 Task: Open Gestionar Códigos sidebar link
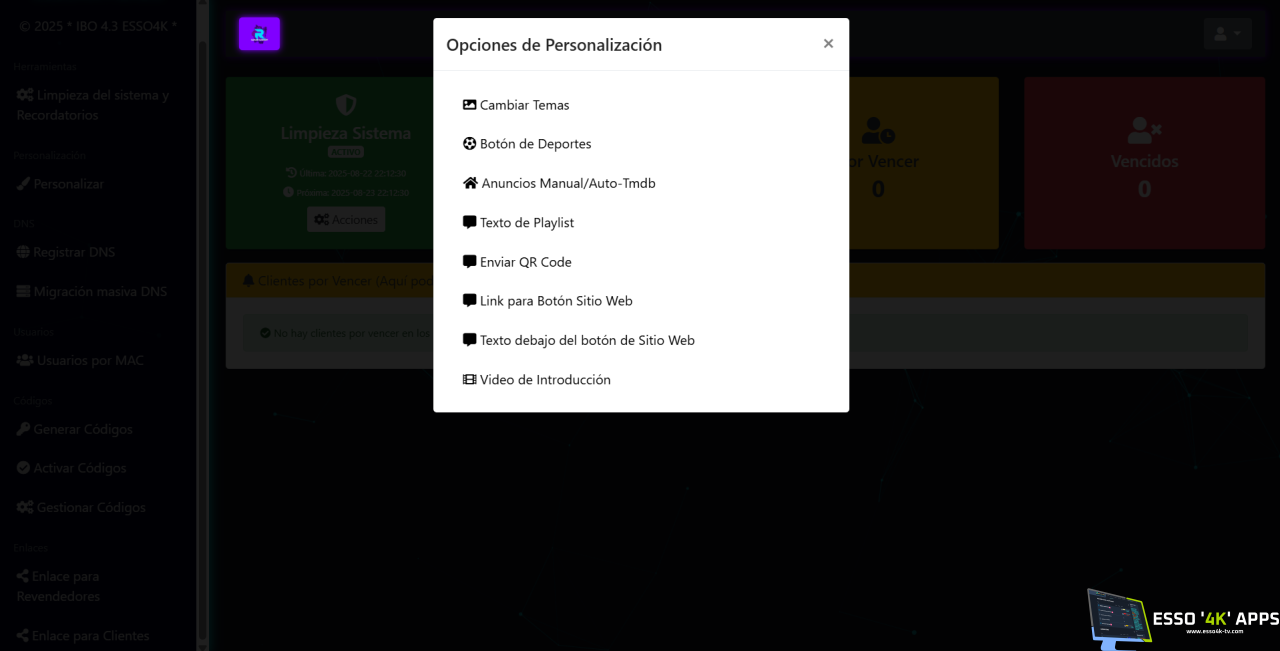click(91, 507)
